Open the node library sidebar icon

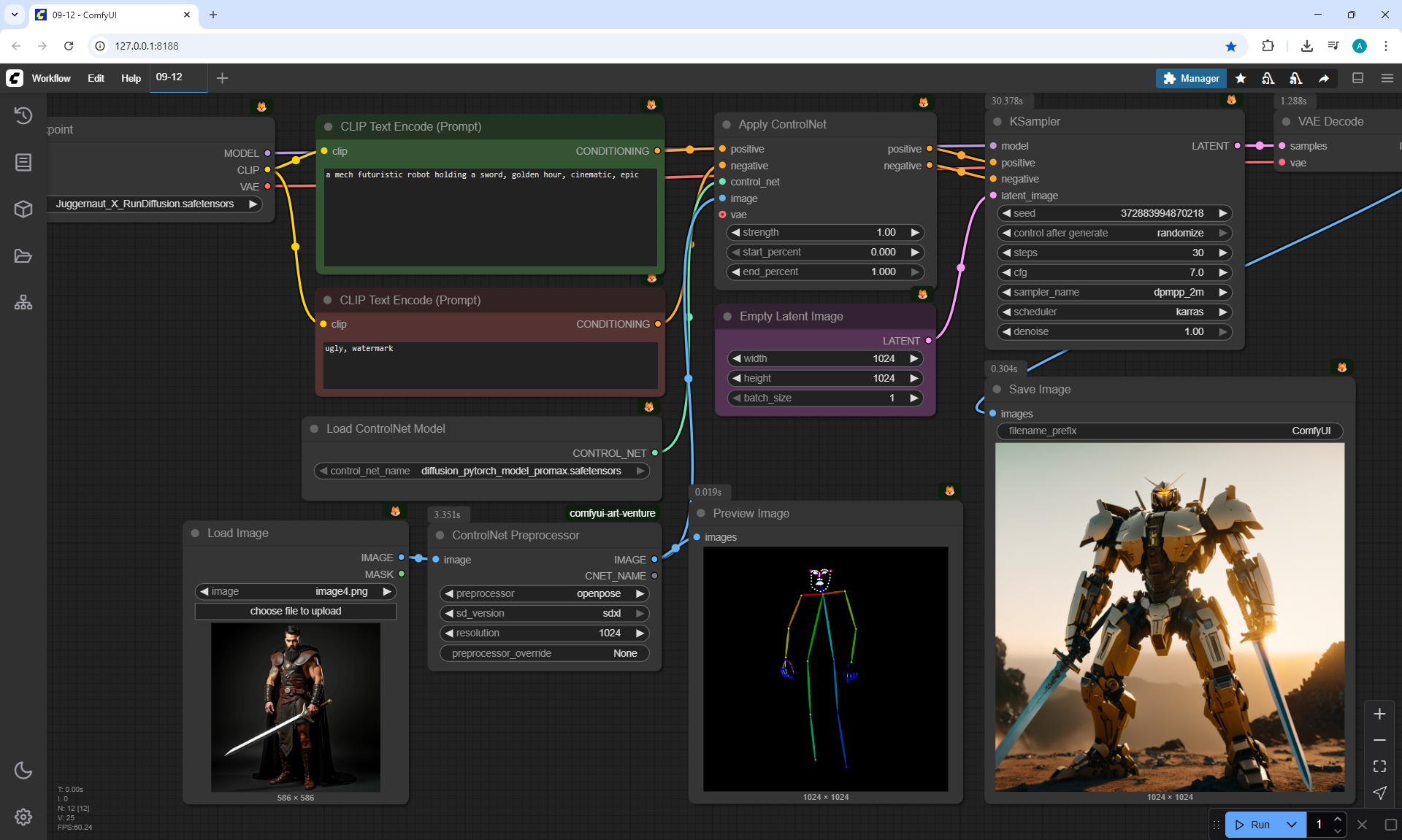pyautogui.click(x=23, y=162)
